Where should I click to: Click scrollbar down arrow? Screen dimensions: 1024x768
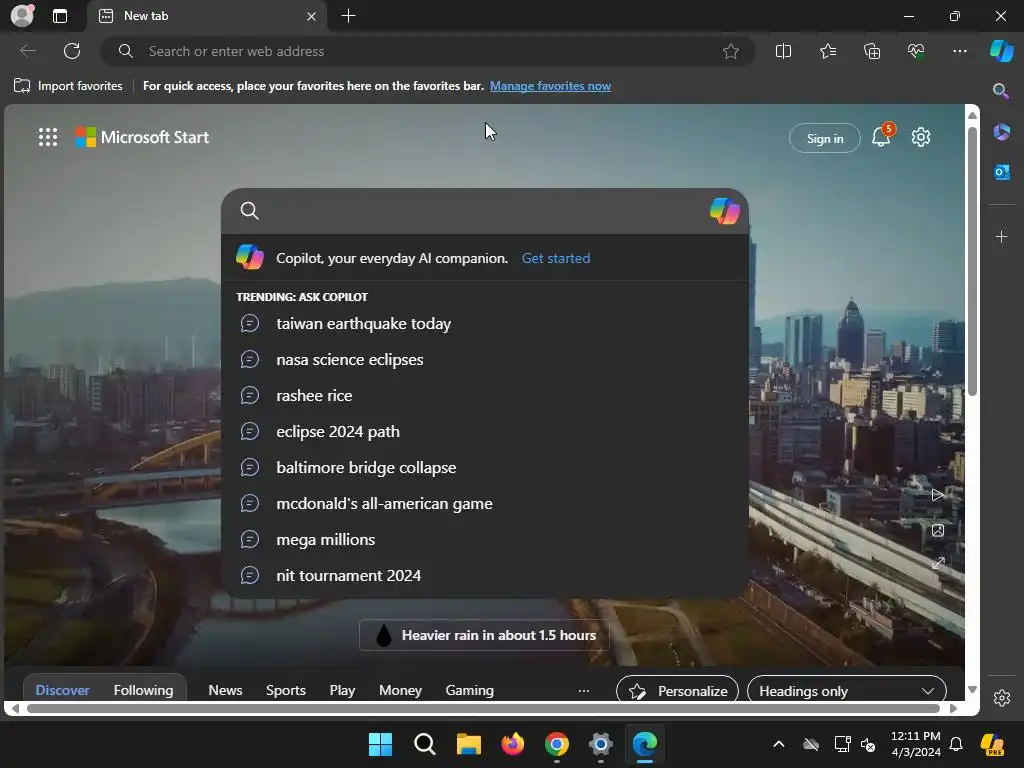972,690
